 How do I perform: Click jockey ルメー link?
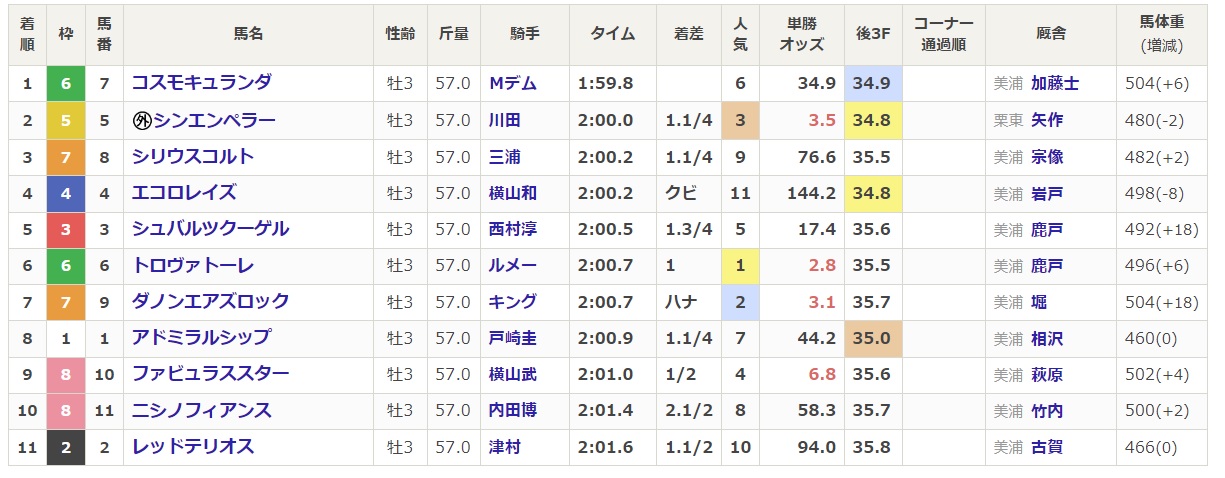pos(512,266)
